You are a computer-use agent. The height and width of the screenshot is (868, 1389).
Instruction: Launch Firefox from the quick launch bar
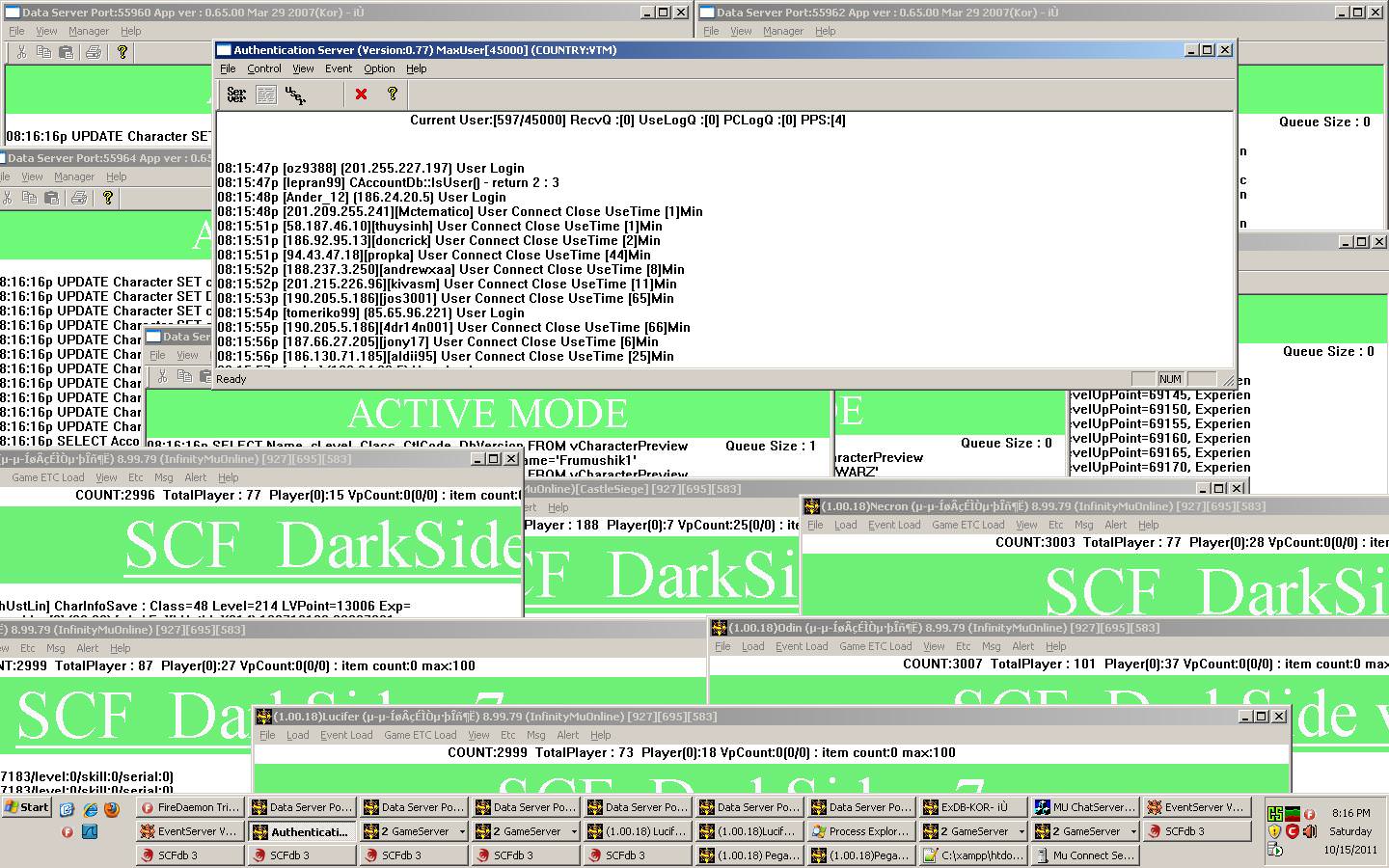(x=112, y=808)
